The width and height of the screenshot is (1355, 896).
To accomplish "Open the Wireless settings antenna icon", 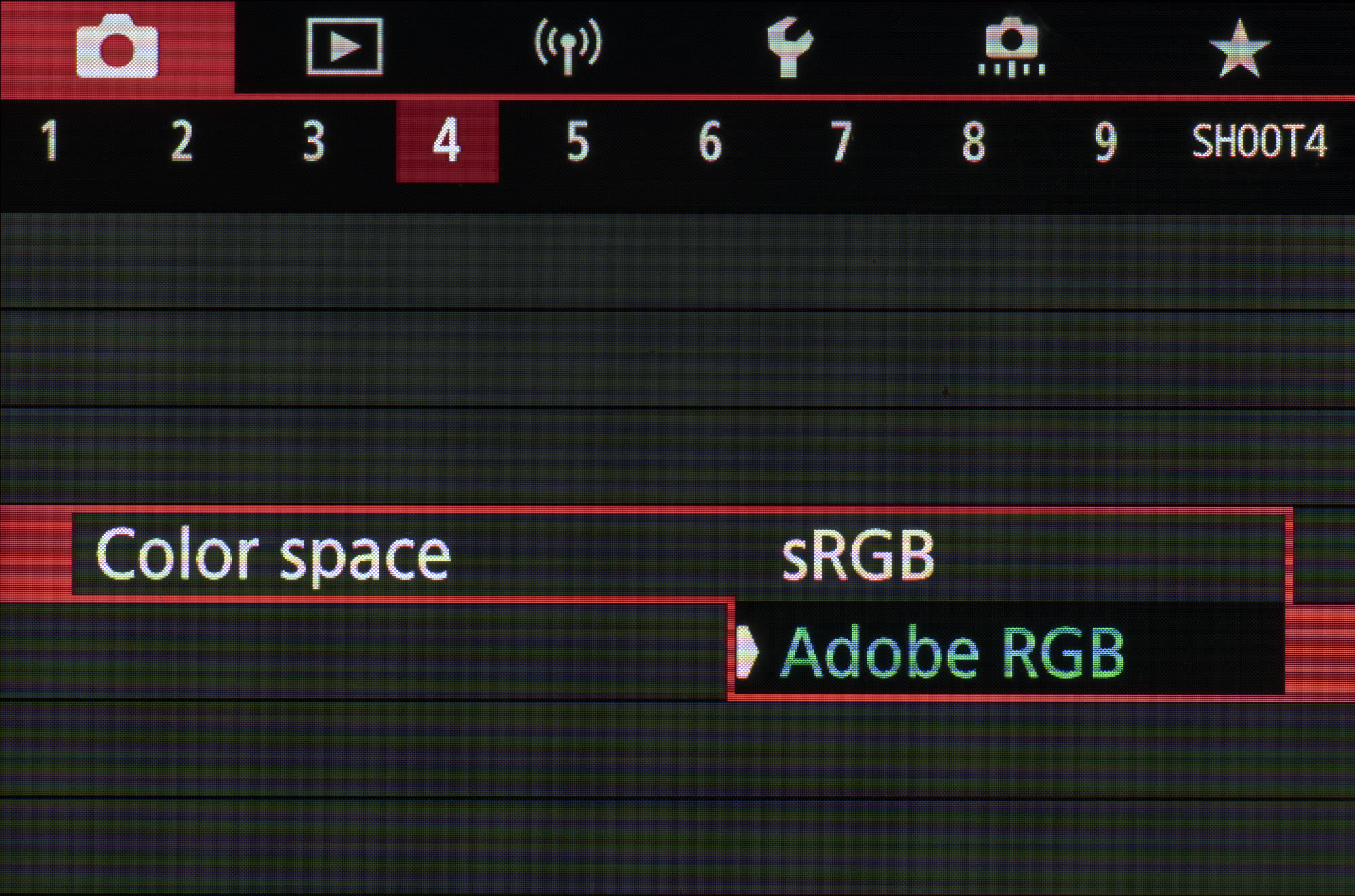I will coord(568,46).
